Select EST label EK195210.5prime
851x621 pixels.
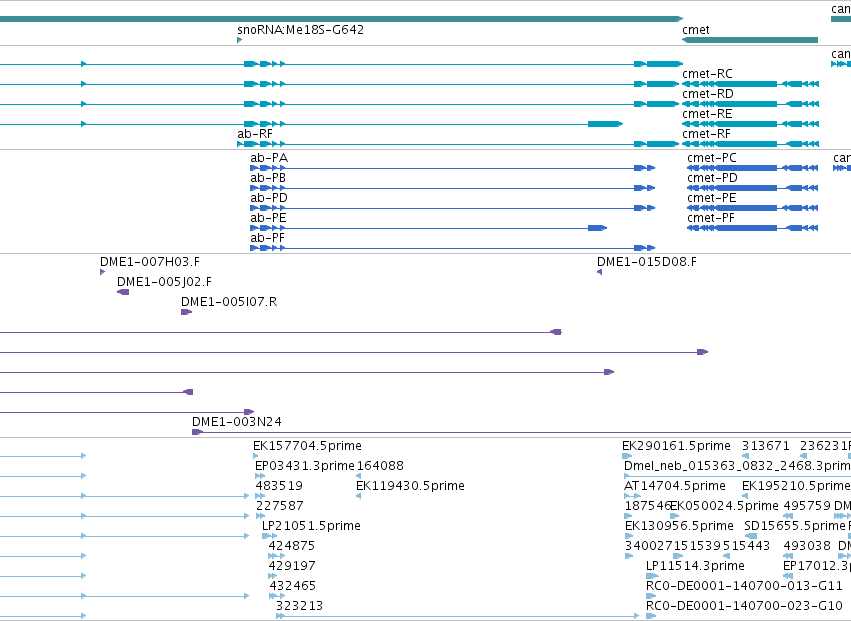796,486
